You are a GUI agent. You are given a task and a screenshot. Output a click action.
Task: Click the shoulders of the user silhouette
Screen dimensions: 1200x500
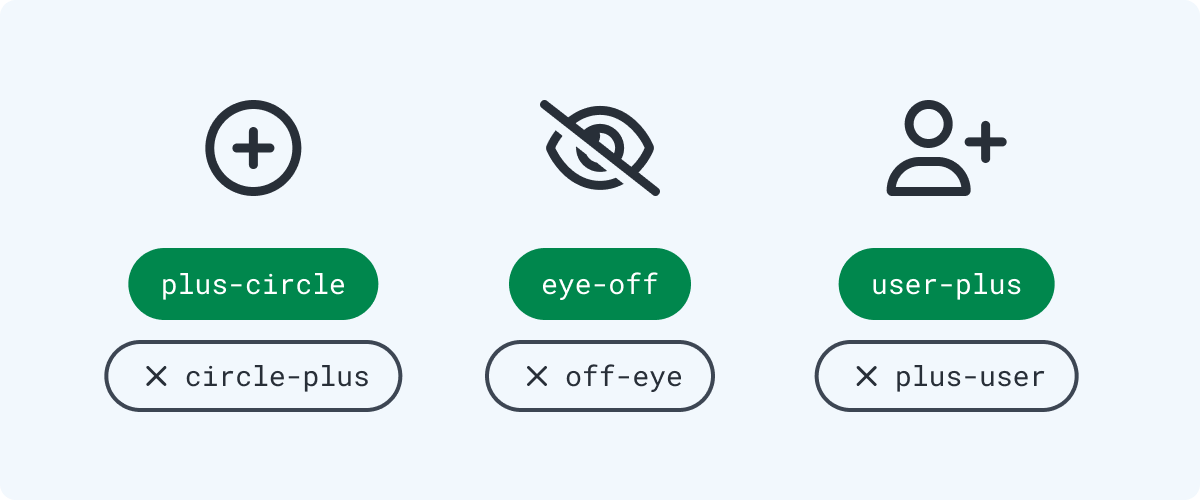click(x=929, y=179)
